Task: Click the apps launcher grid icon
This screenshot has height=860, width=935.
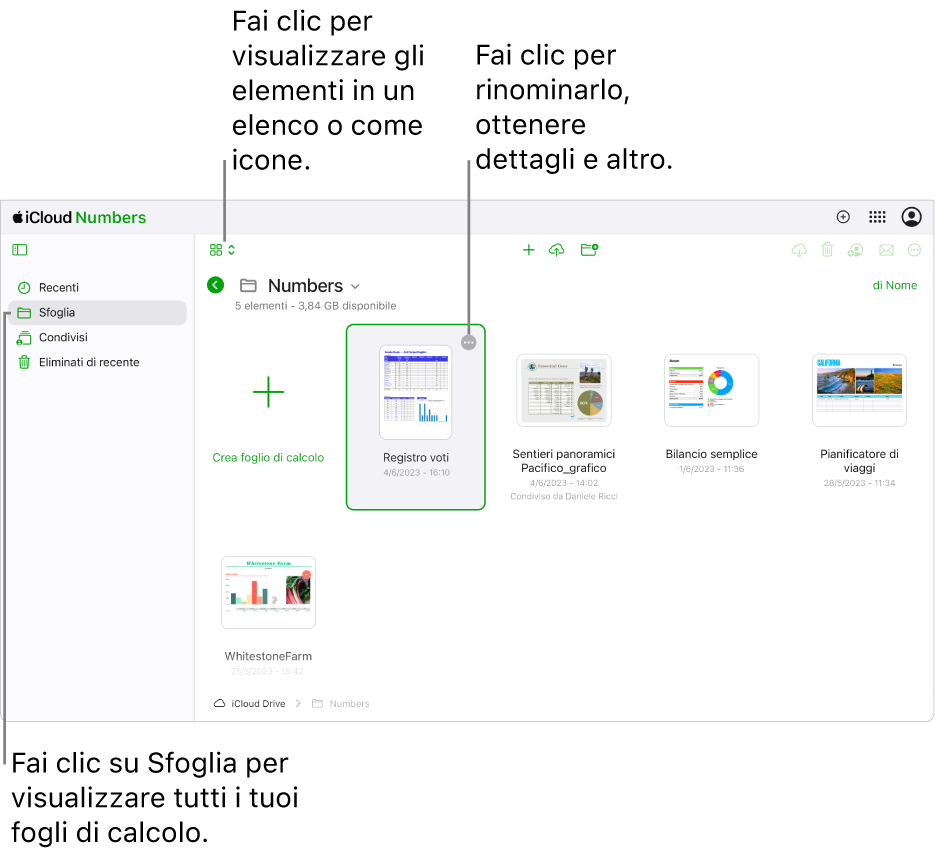Action: click(878, 217)
